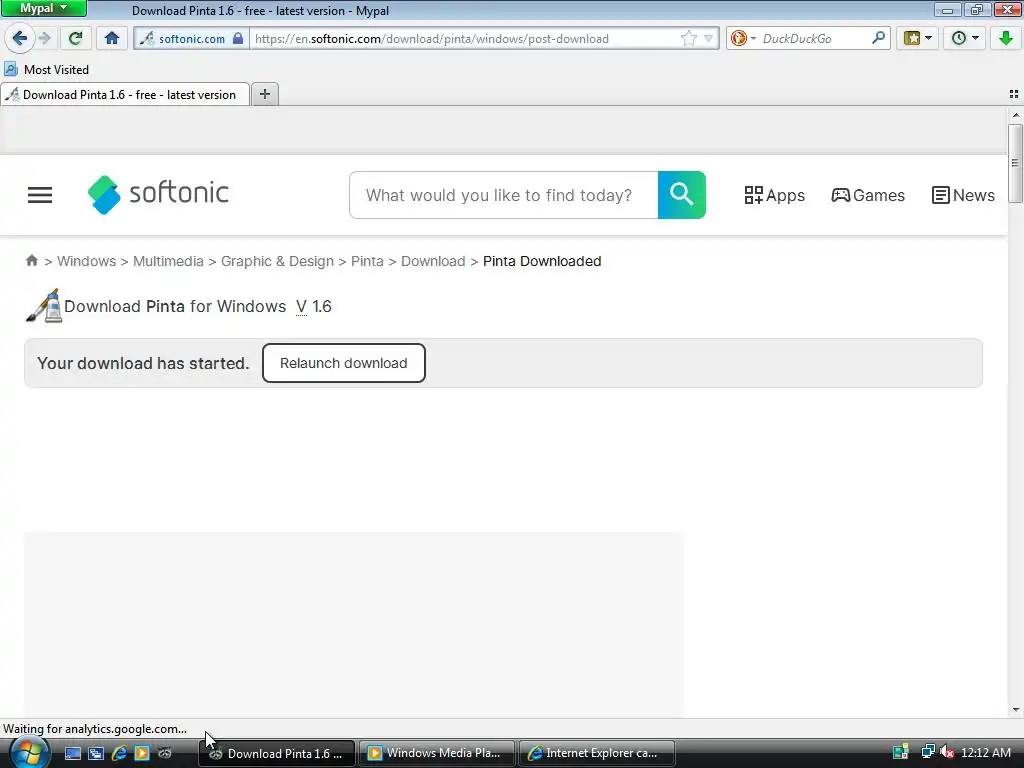Follow the Graphic & Design breadcrumb link
Image resolution: width=1024 pixels, height=768 pixels.
pyautogui.click(x=277, y=261)
